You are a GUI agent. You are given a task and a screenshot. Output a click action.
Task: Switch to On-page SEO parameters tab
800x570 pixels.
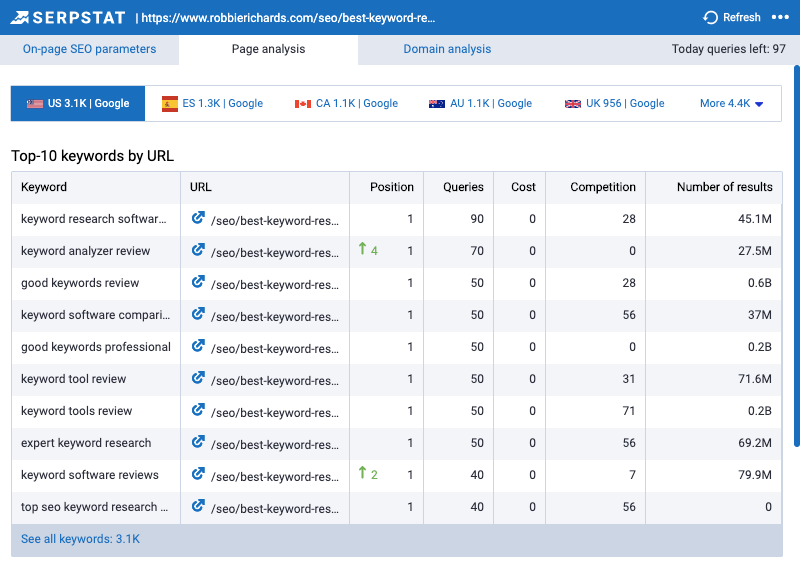[x=89, y=49]
